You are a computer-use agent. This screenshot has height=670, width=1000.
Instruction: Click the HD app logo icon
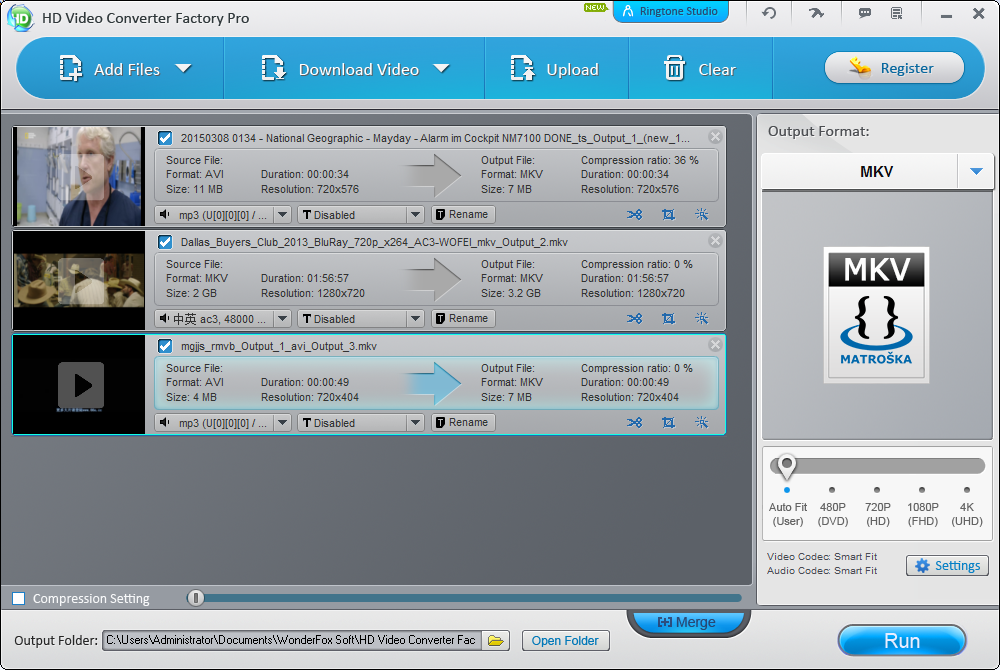(19, 17)
